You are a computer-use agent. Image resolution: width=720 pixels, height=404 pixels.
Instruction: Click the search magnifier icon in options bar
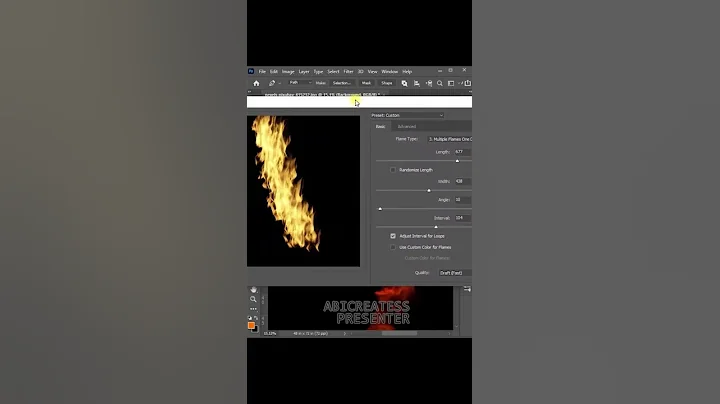(440, 83)
